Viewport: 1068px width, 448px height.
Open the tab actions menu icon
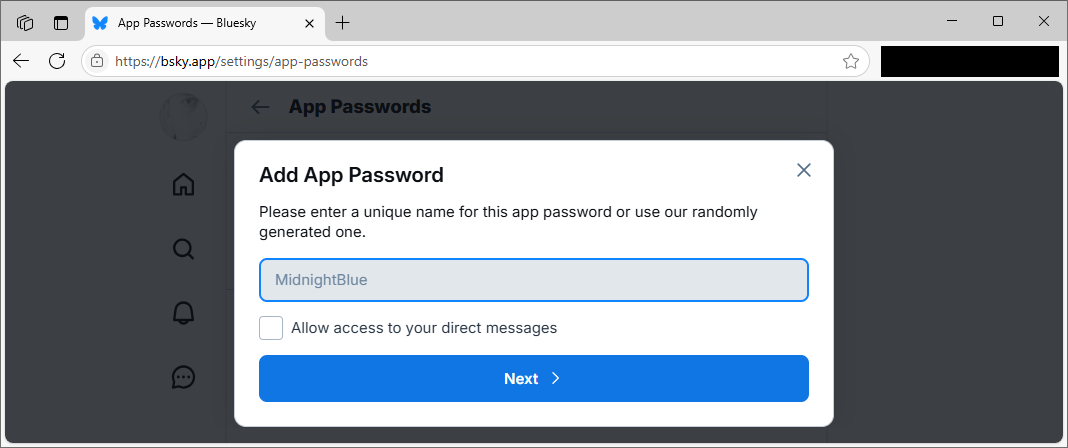(x=61, y=23)
